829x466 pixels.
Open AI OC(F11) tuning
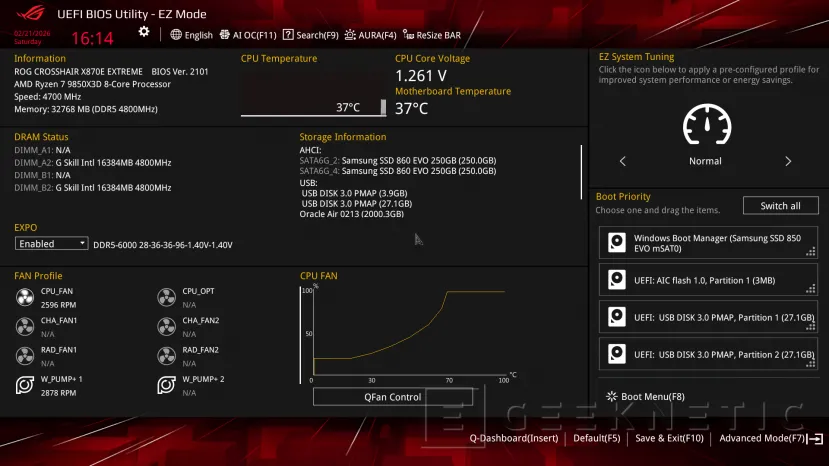coord(248,35)
